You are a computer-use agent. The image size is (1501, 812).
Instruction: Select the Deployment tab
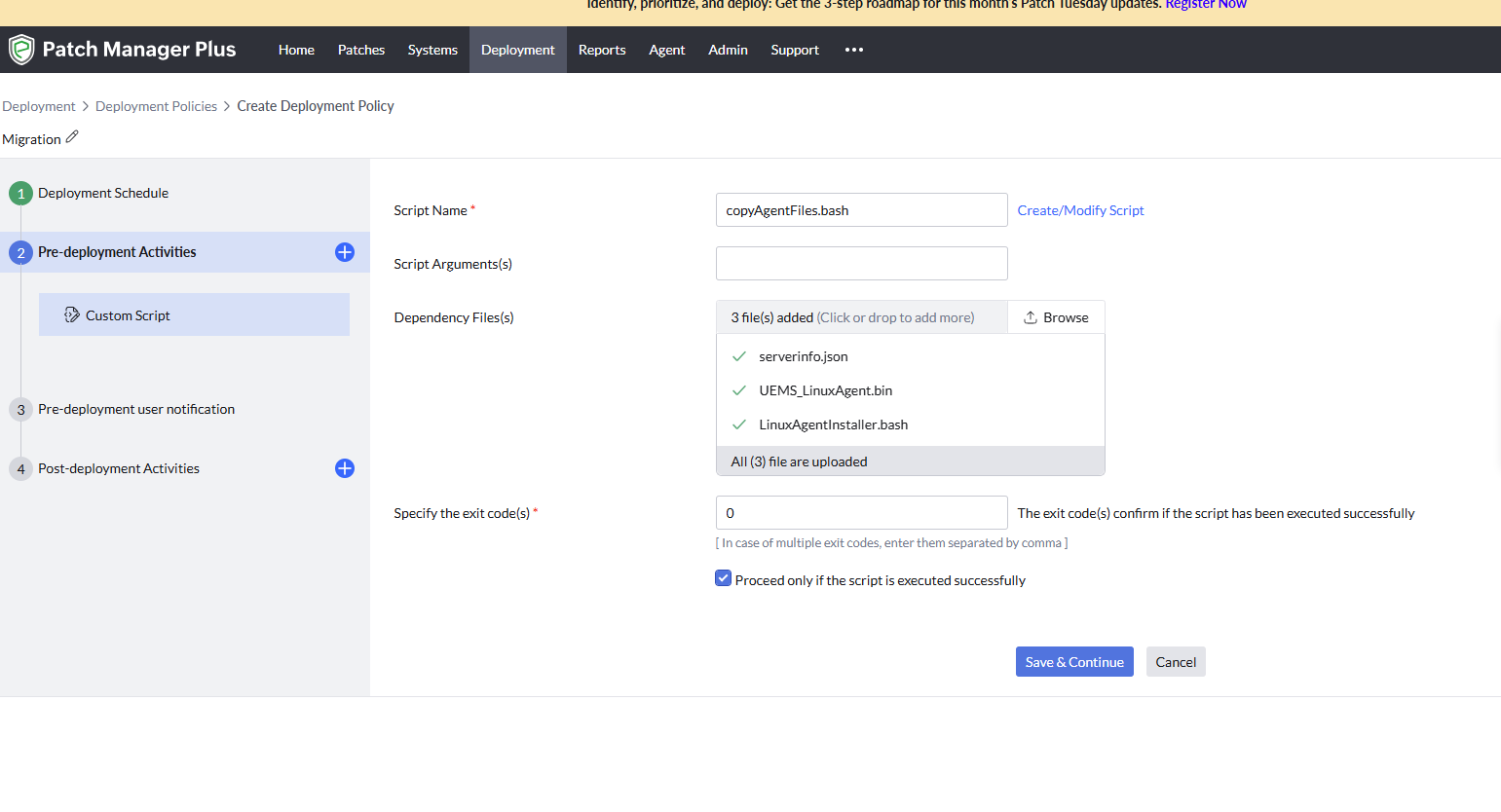pyautogui.click(x=518, y=50)
